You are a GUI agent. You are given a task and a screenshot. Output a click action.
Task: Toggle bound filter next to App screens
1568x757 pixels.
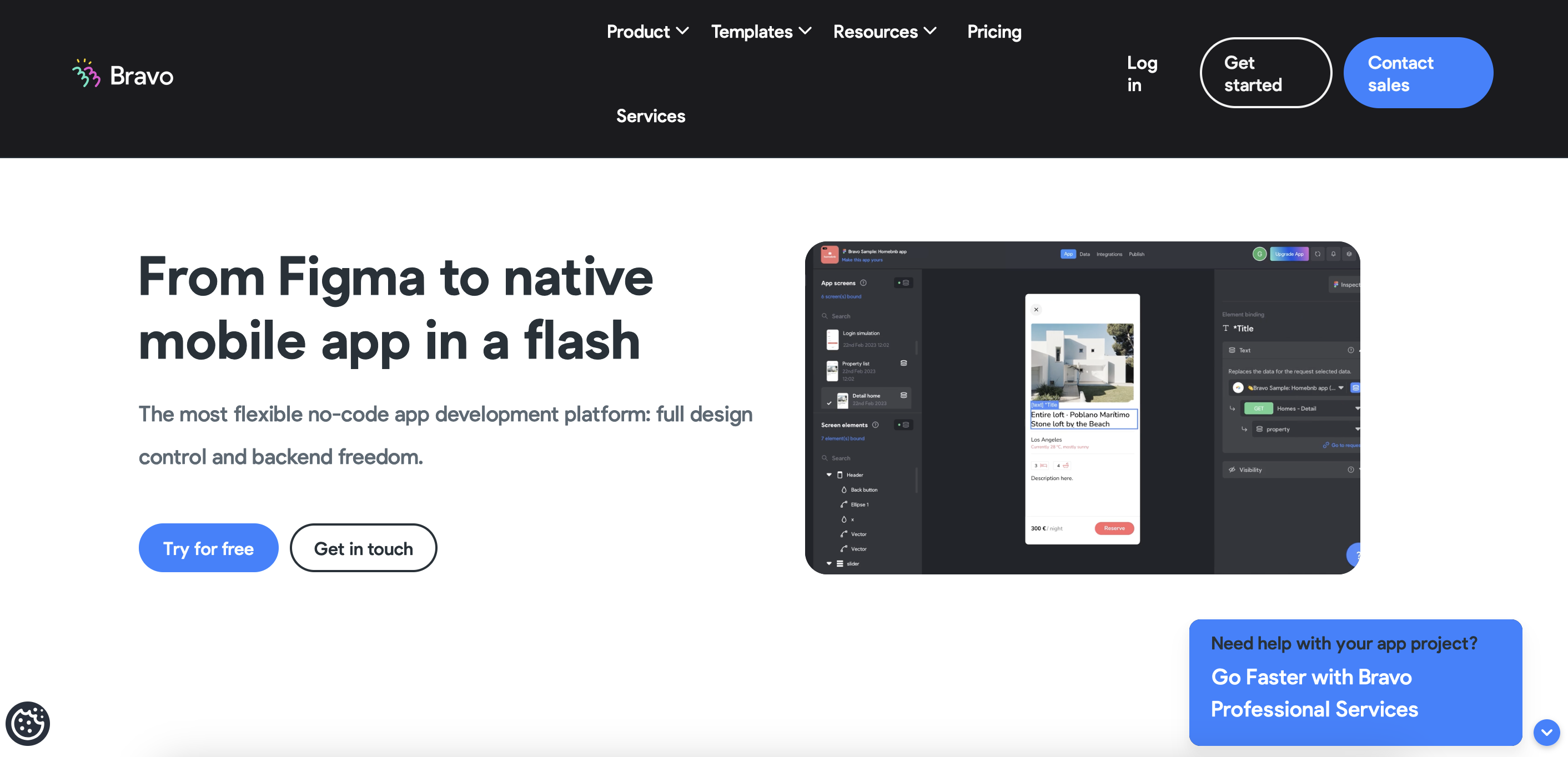pyautogui.click(x=903, y=282)
